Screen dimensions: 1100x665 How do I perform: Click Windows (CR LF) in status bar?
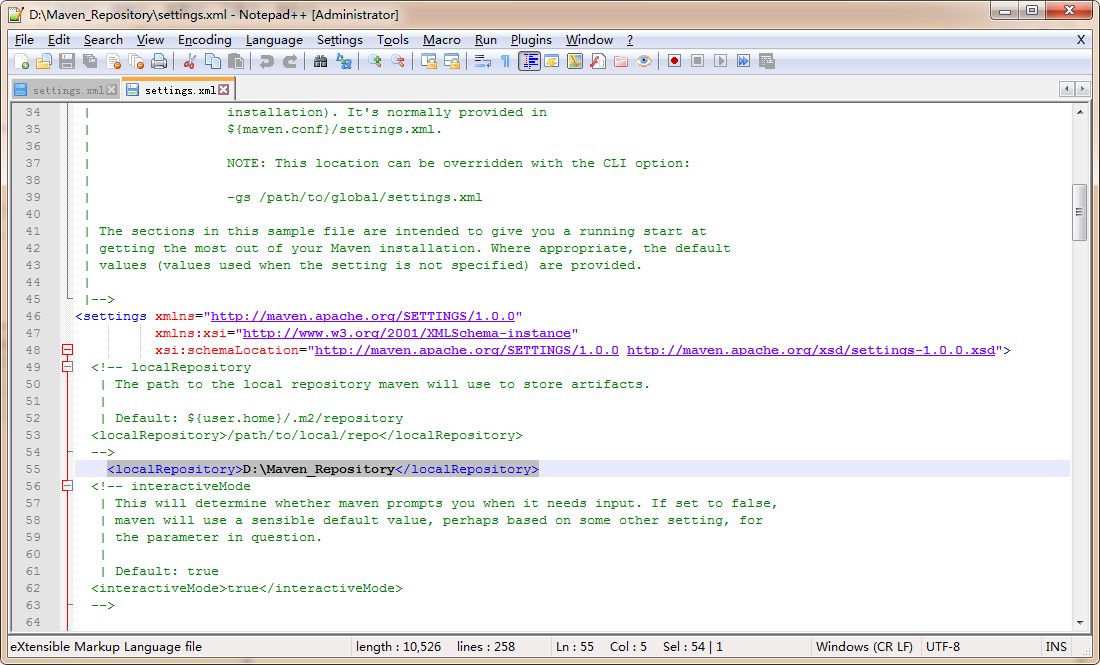coord(864,647)
